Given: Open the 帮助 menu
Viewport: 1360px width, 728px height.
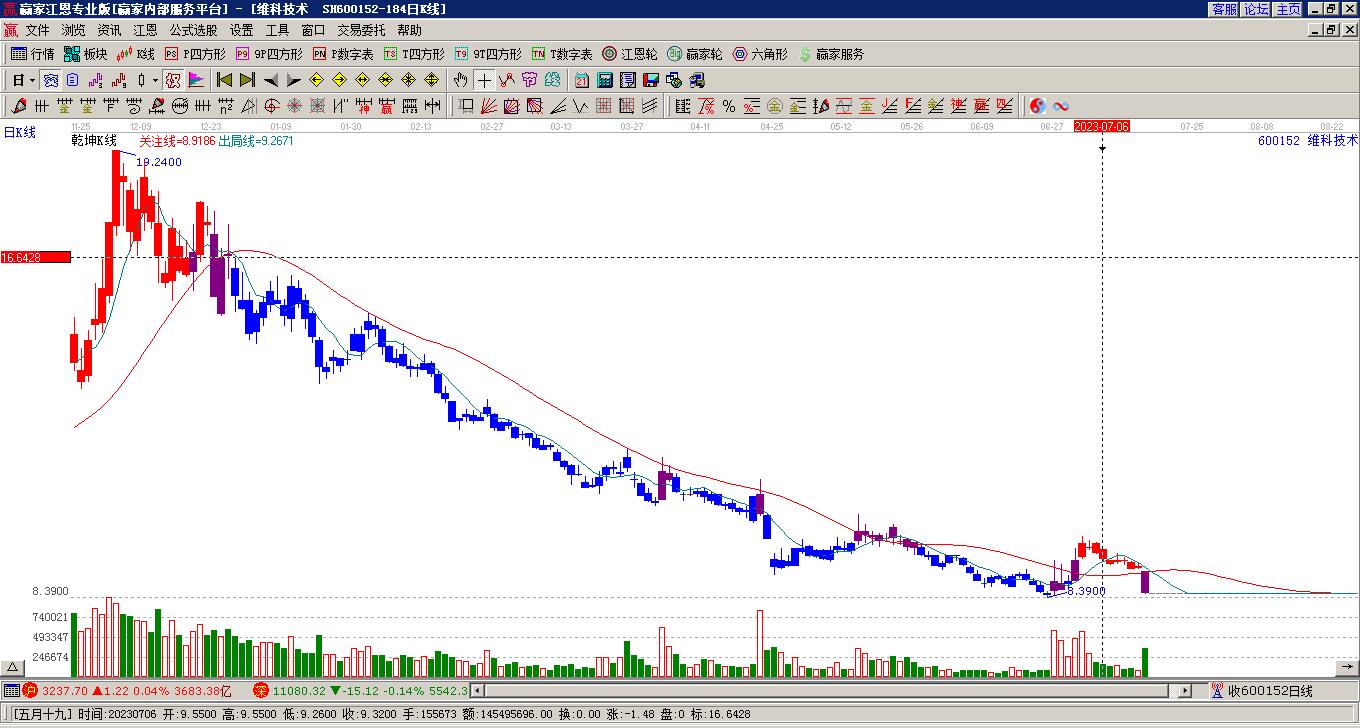Looking at the screenshot, I should click(x=409, y=30).
